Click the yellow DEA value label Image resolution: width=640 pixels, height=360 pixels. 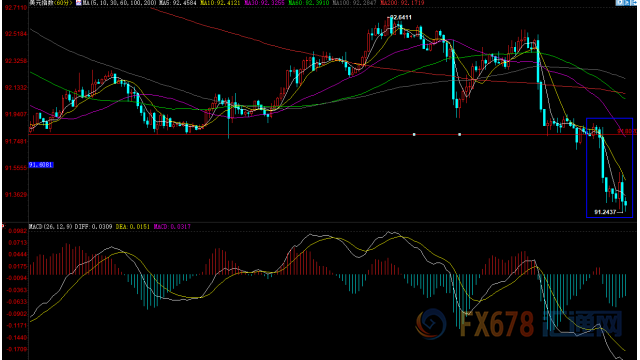pyautogui.click(x=133, y=227)
